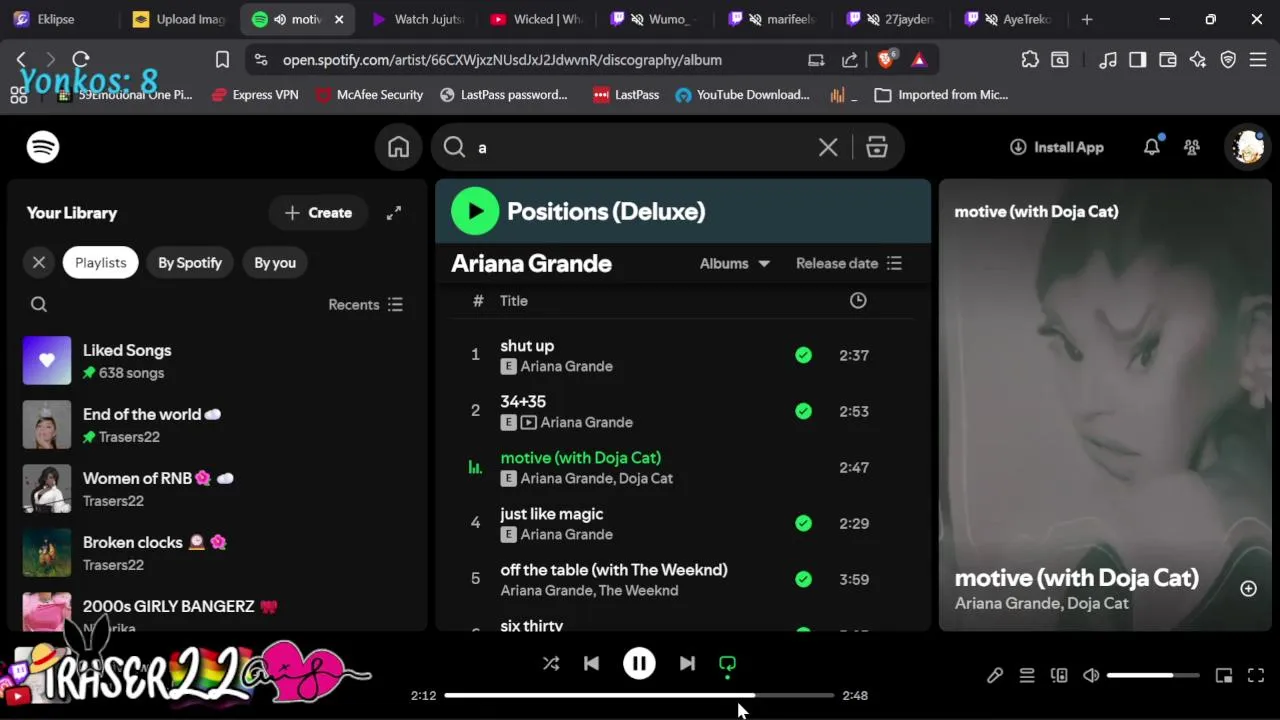Open End of the world playlist
Image resolution: width=1280 pixels, height=720 pixels.
pos(217,425)
